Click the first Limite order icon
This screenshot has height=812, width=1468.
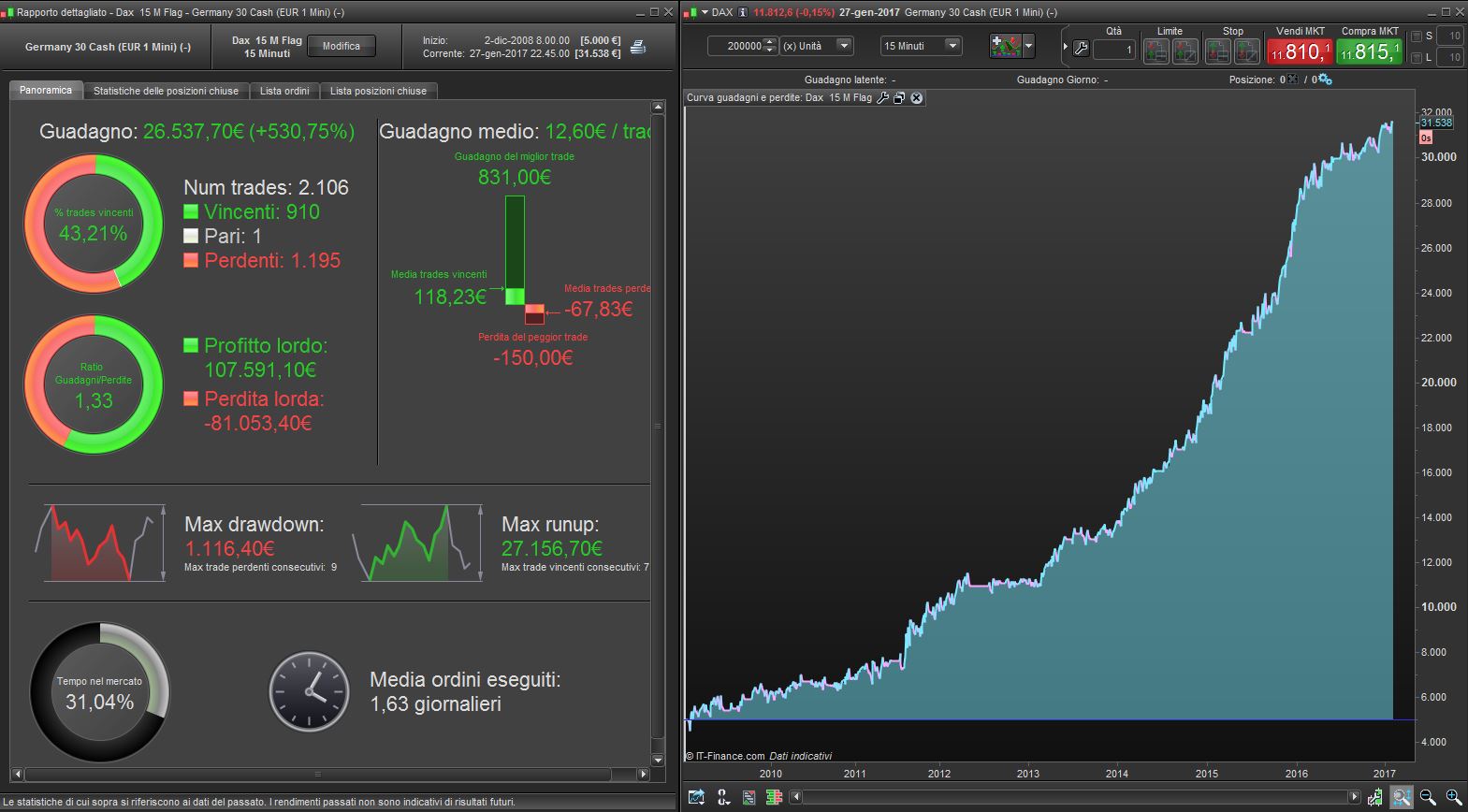pos(1156,51)
